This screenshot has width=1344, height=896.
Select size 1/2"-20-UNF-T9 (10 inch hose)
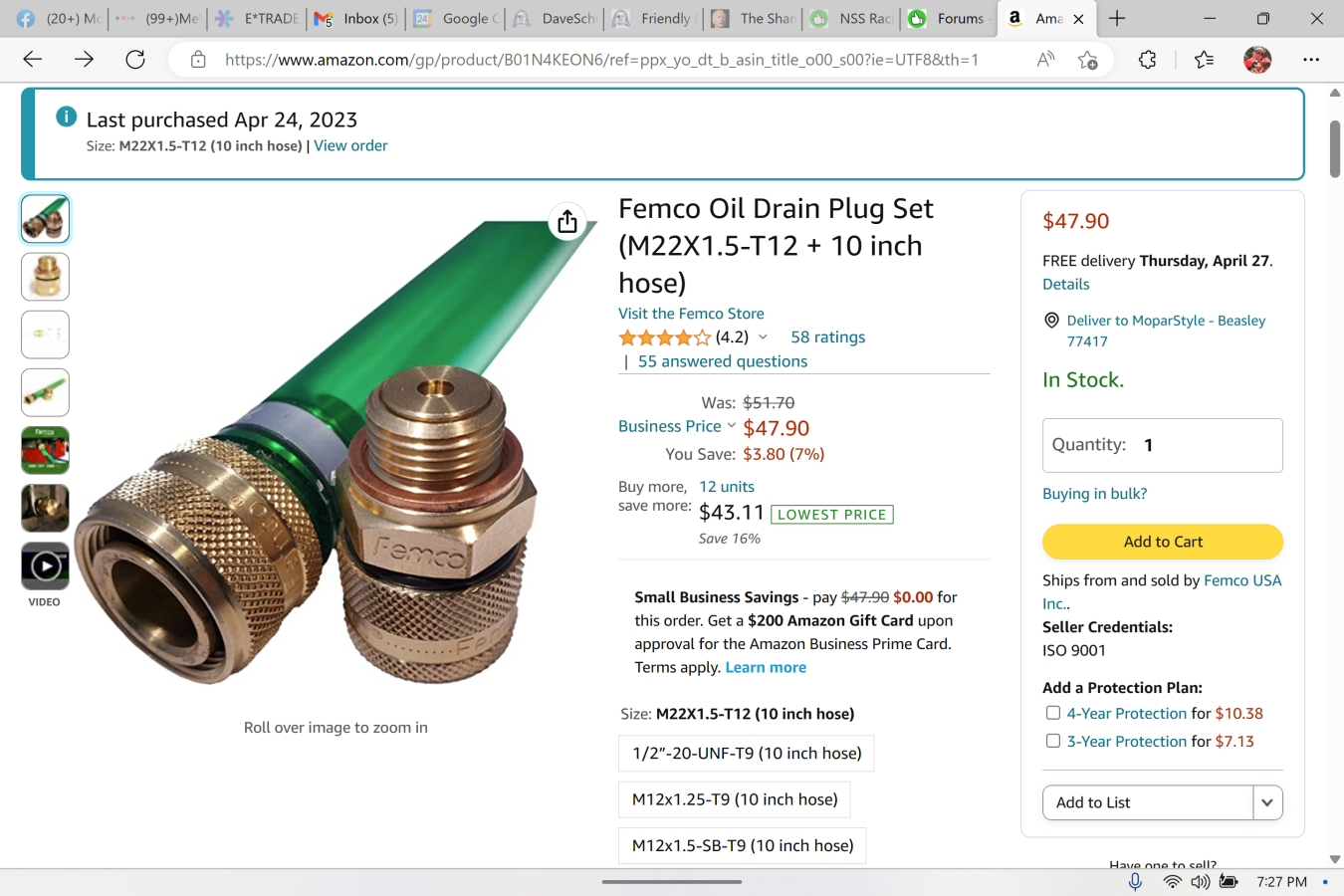[747, 754]
